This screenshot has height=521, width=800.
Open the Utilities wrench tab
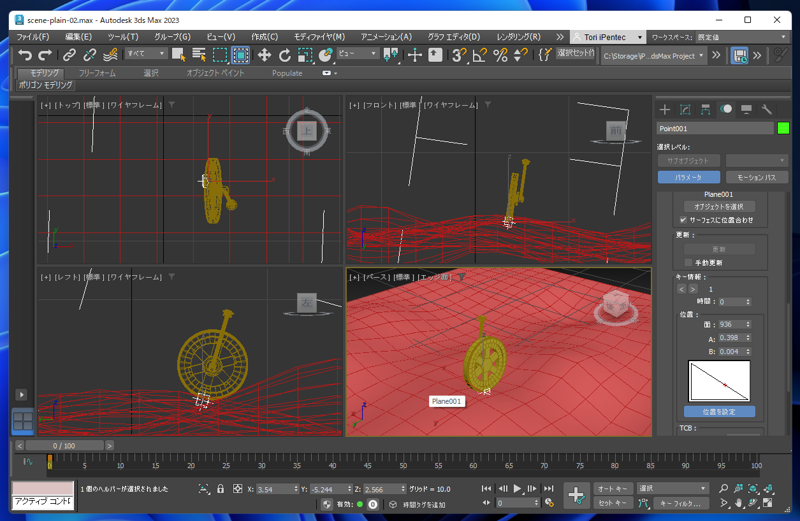766,110
